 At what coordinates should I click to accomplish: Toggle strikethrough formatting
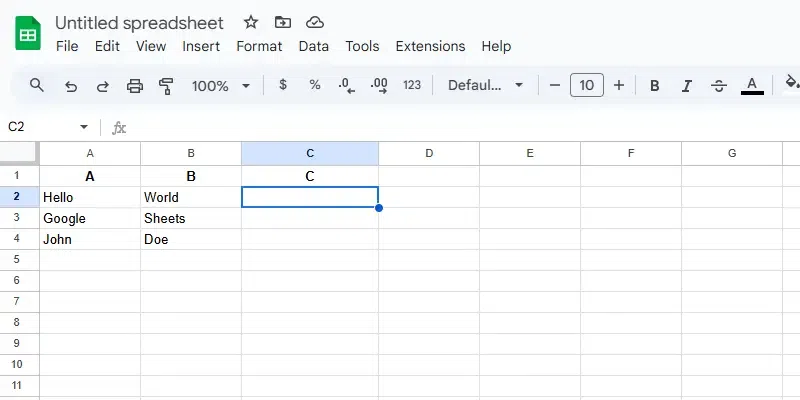(719, 86)
